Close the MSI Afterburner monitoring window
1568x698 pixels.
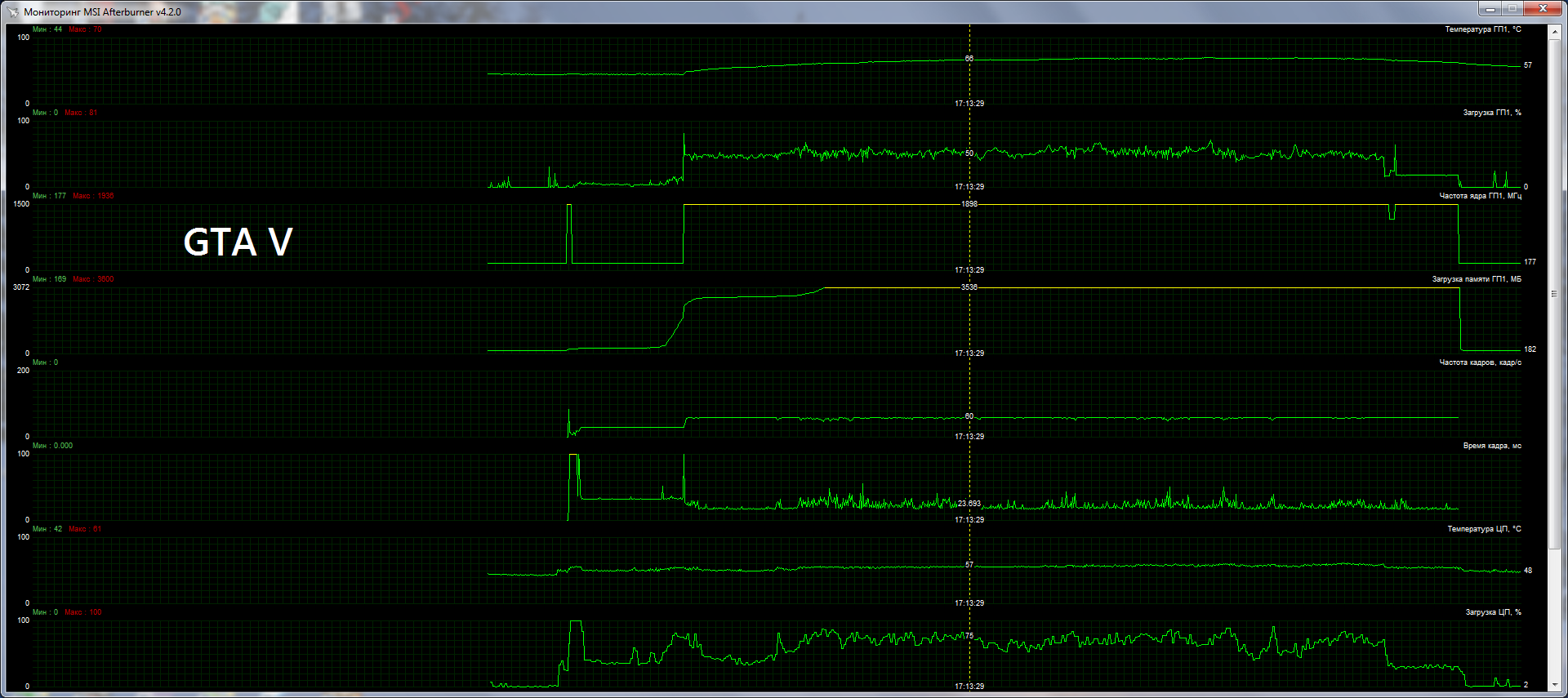pyautogui.click(x=1543, y=9)
